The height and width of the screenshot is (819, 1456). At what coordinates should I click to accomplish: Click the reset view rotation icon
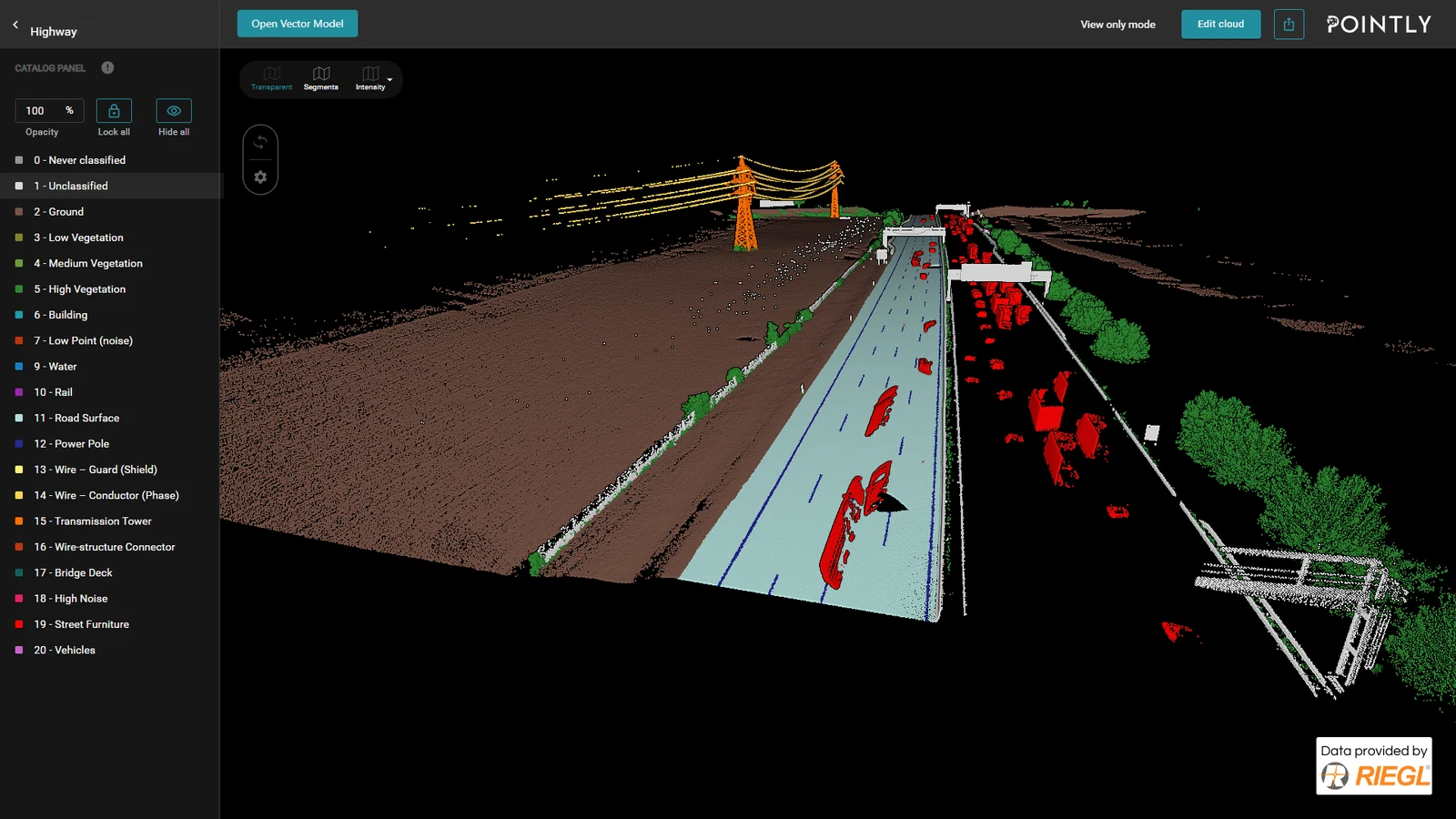point(260,142)
